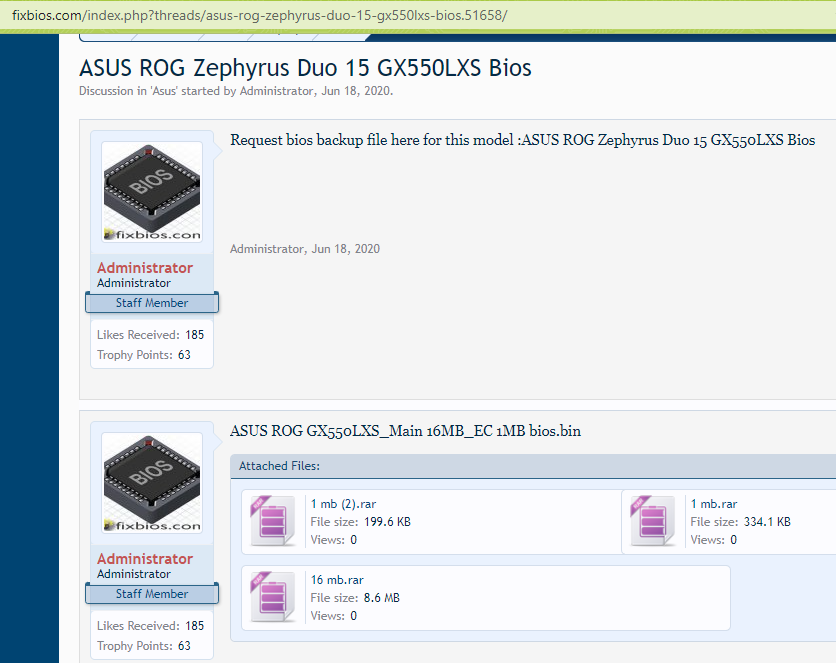This screenshot has height=663, width=836.
Task: Click RAR icon for '16 mb.rar'
Action: click(x=273, y=597)
